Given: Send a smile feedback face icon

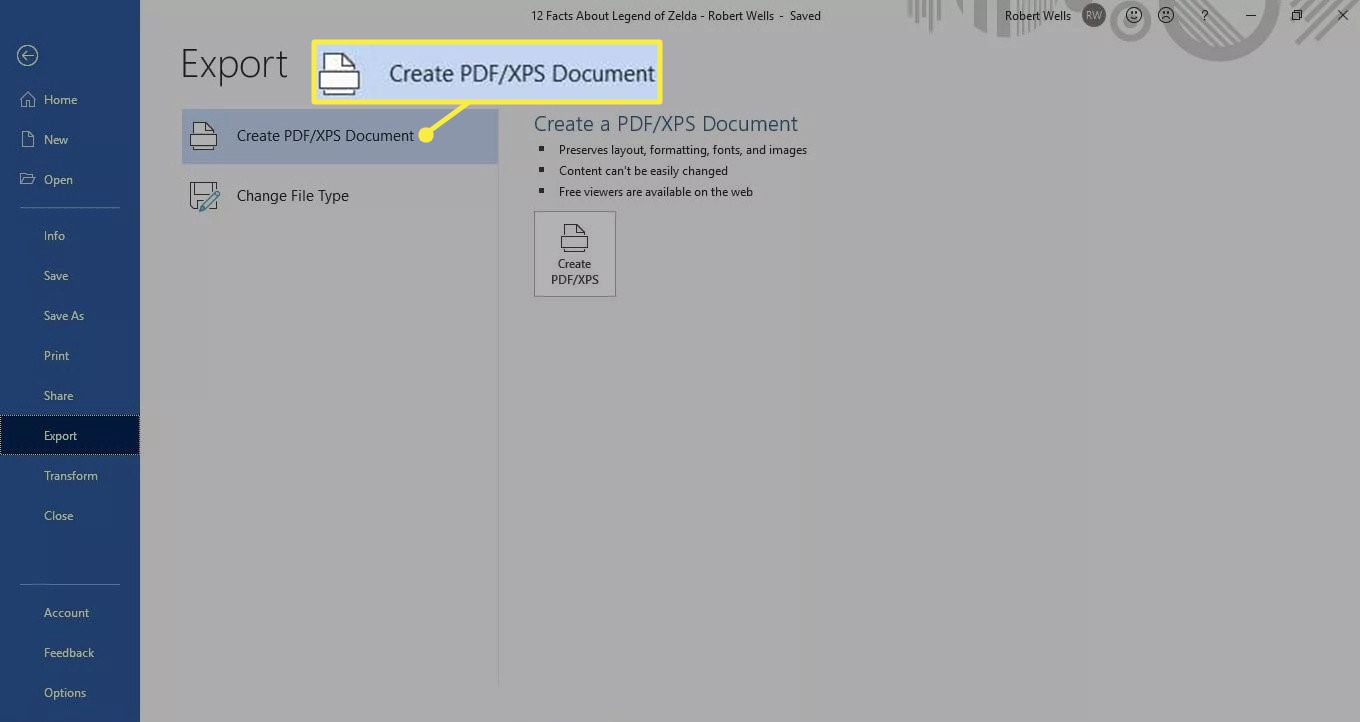Looking at the screenshot, I should coord(1133,16).
